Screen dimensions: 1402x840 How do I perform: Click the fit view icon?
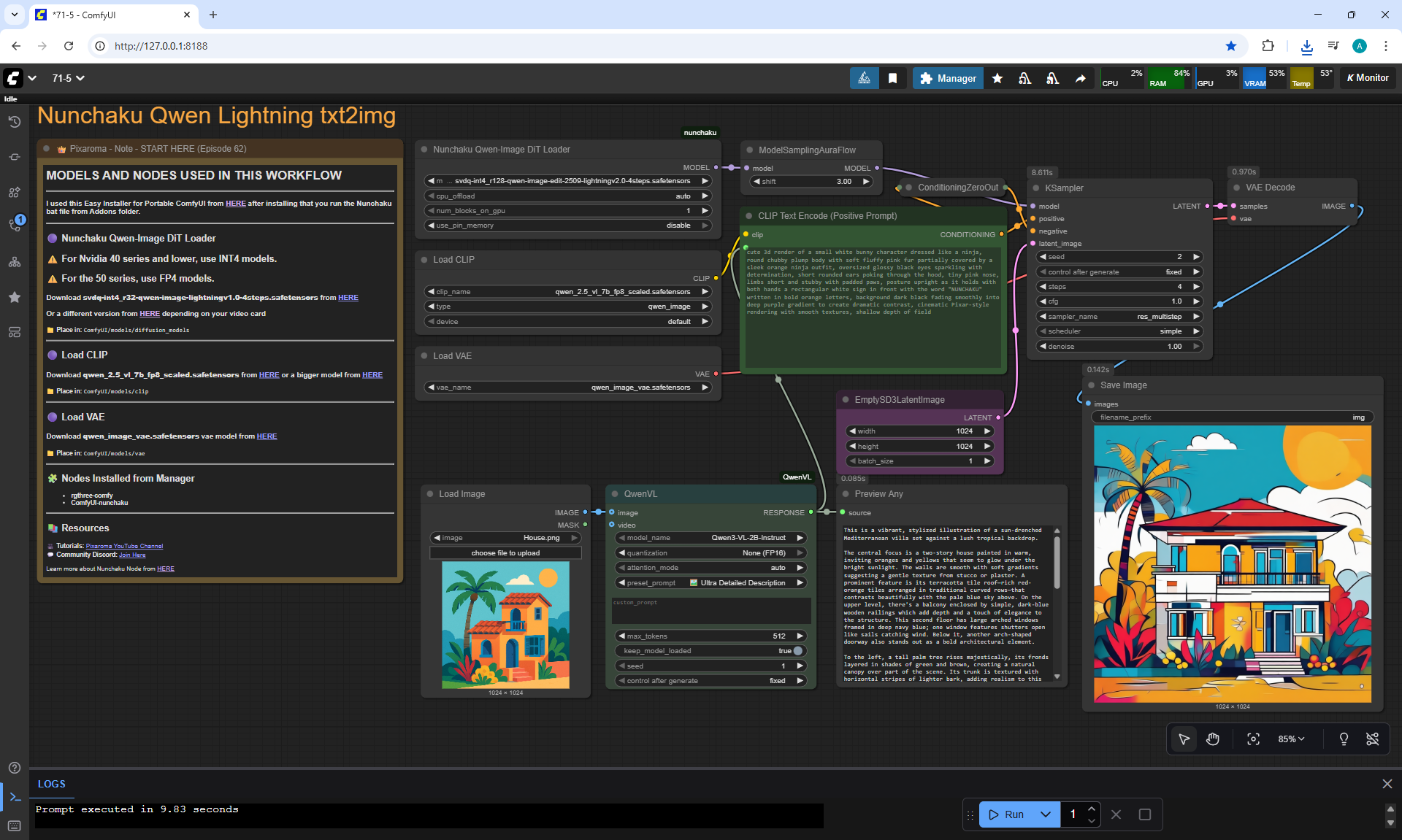pos(1253,739)
